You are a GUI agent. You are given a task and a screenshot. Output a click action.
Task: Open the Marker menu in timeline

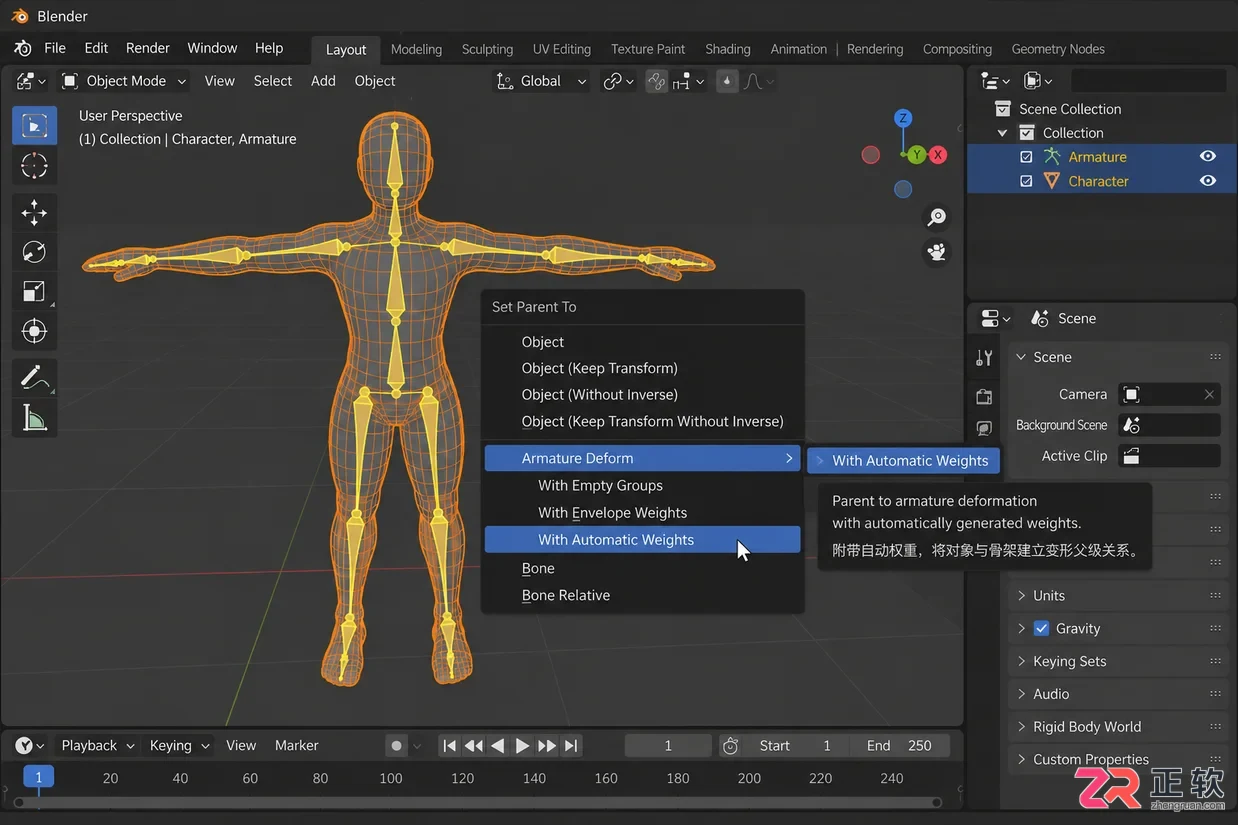click(296, 746)
